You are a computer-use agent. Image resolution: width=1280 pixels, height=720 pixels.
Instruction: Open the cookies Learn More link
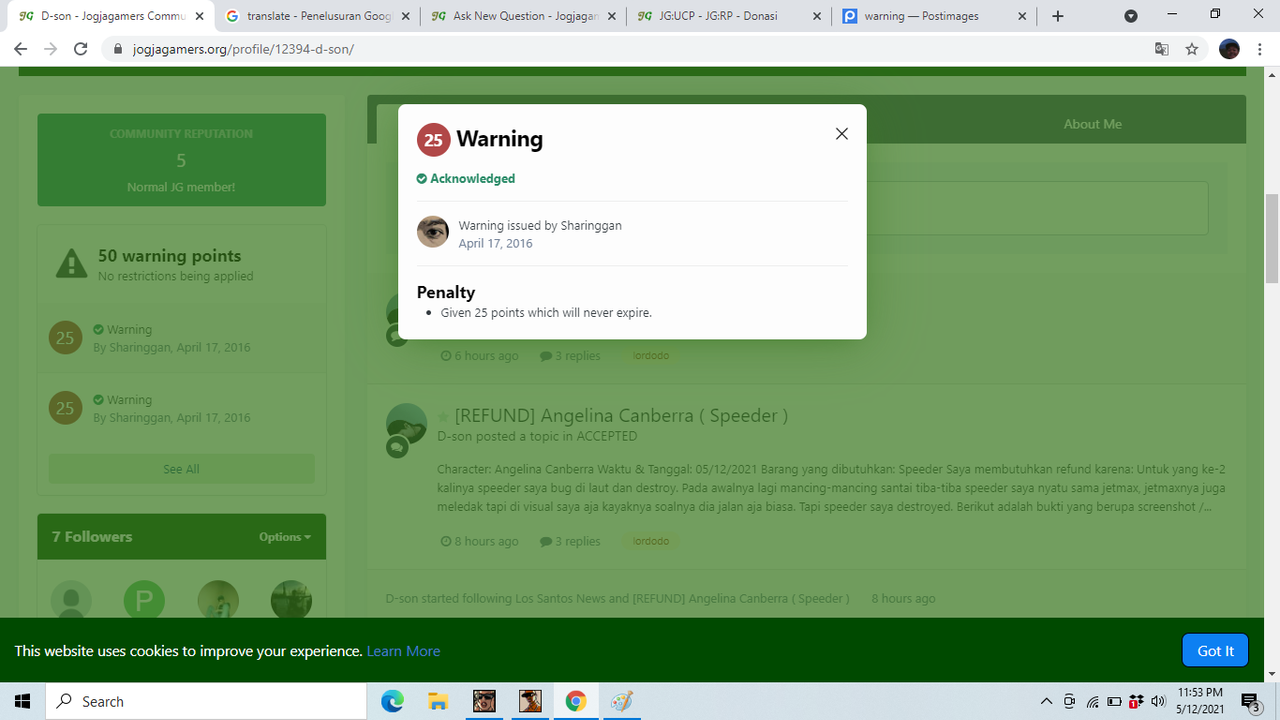pyautogui.click(x=403, y=651)
